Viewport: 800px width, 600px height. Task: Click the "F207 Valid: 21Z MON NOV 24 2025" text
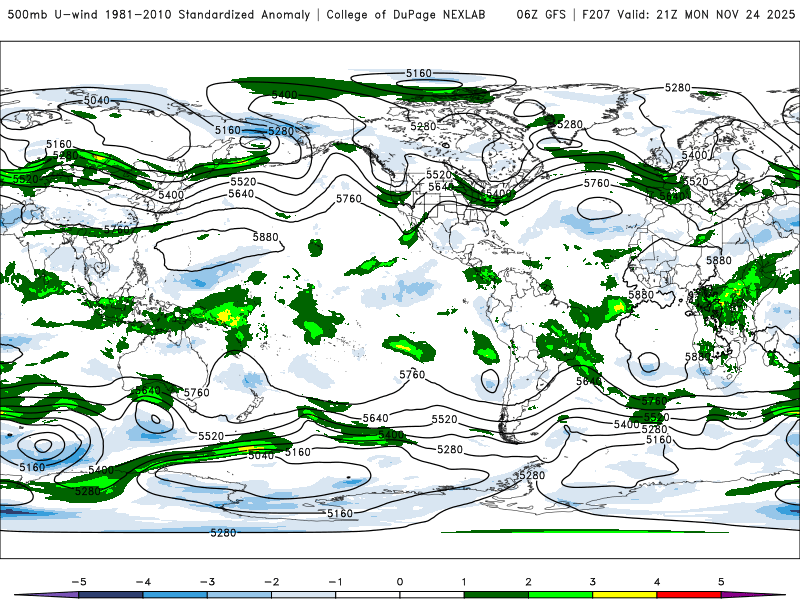pyautogui.click(x=688, y=14)
